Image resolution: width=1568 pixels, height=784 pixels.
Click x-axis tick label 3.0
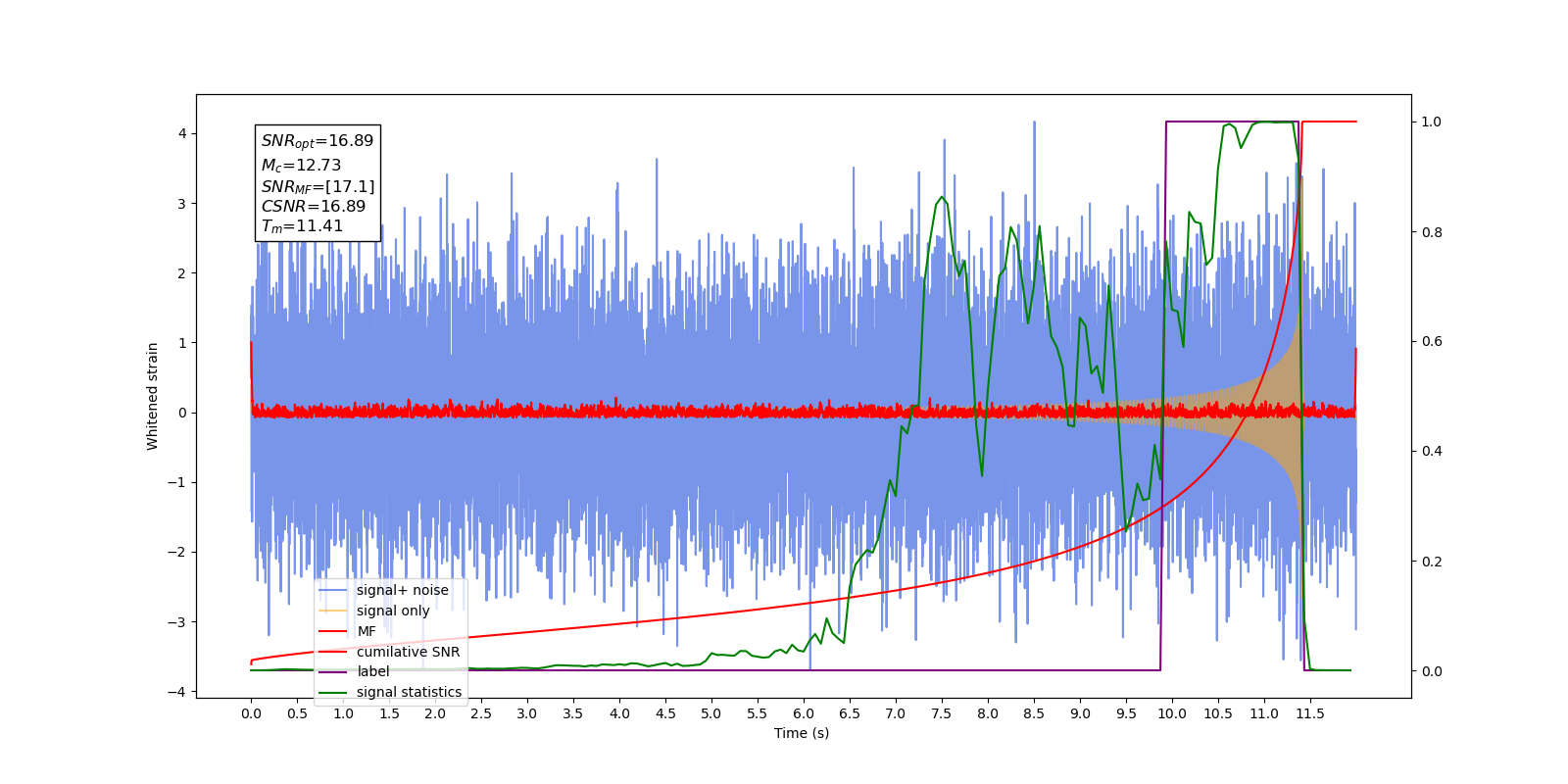527,713
